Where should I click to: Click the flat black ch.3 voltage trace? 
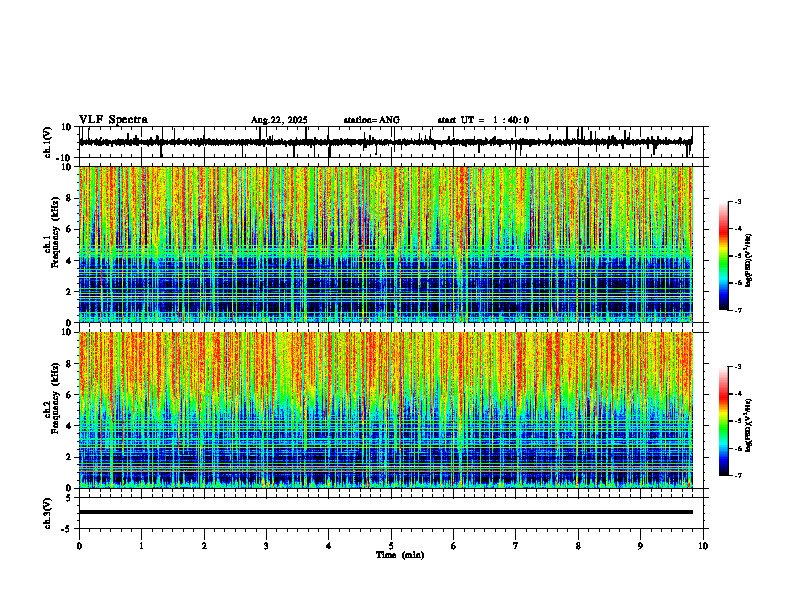(x=386, y=512)
